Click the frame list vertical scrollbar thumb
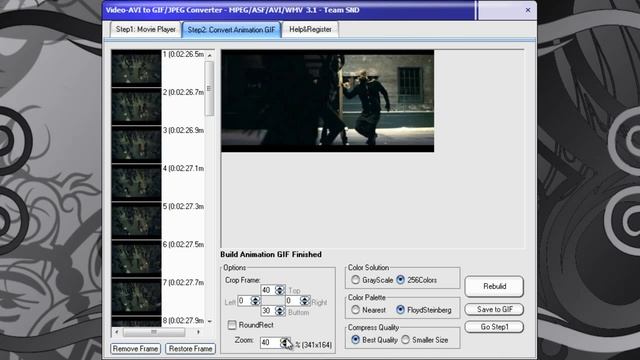This screenshot has height=360, width=640. tap(209, 88)
